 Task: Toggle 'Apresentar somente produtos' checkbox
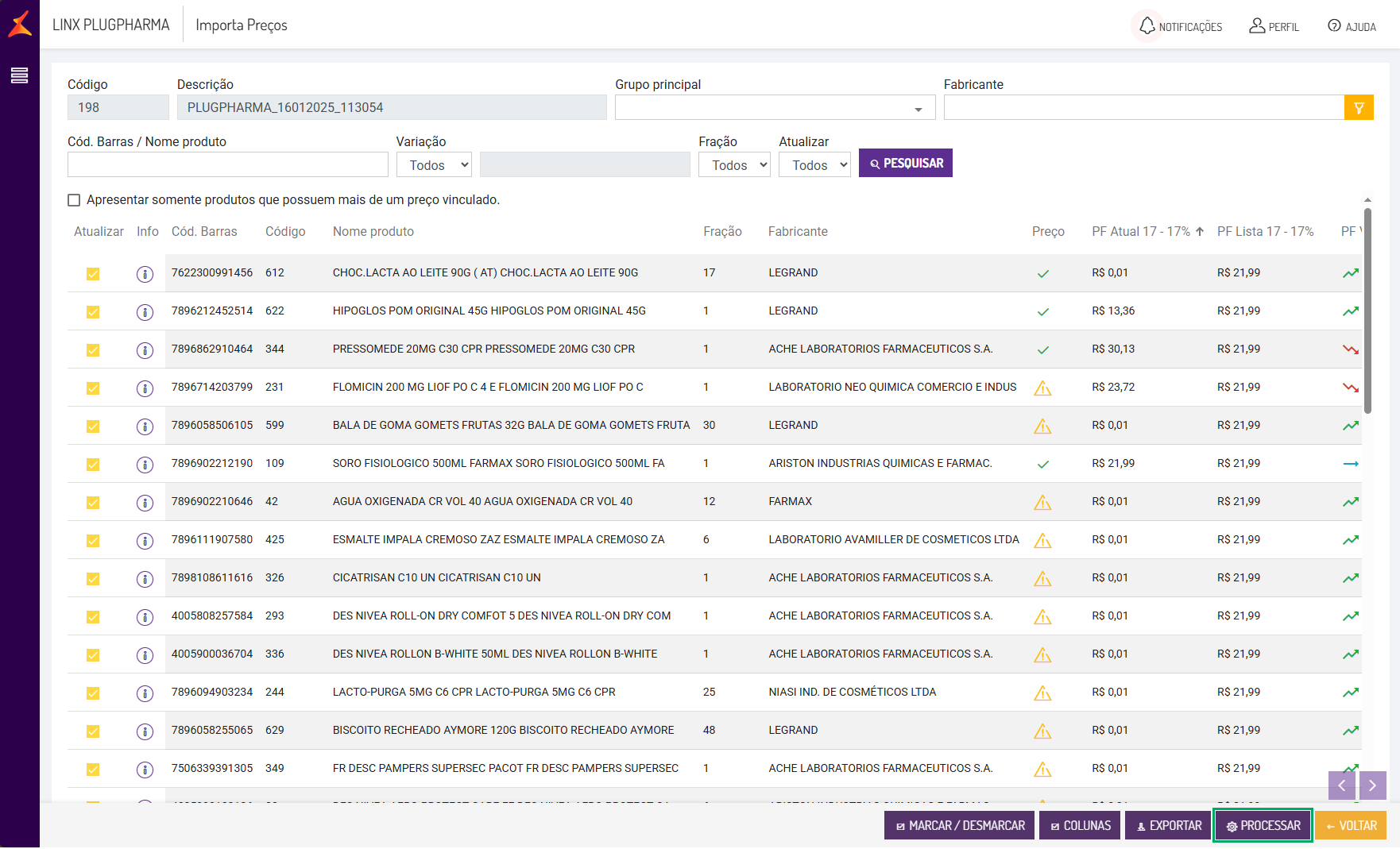(74, 200)
